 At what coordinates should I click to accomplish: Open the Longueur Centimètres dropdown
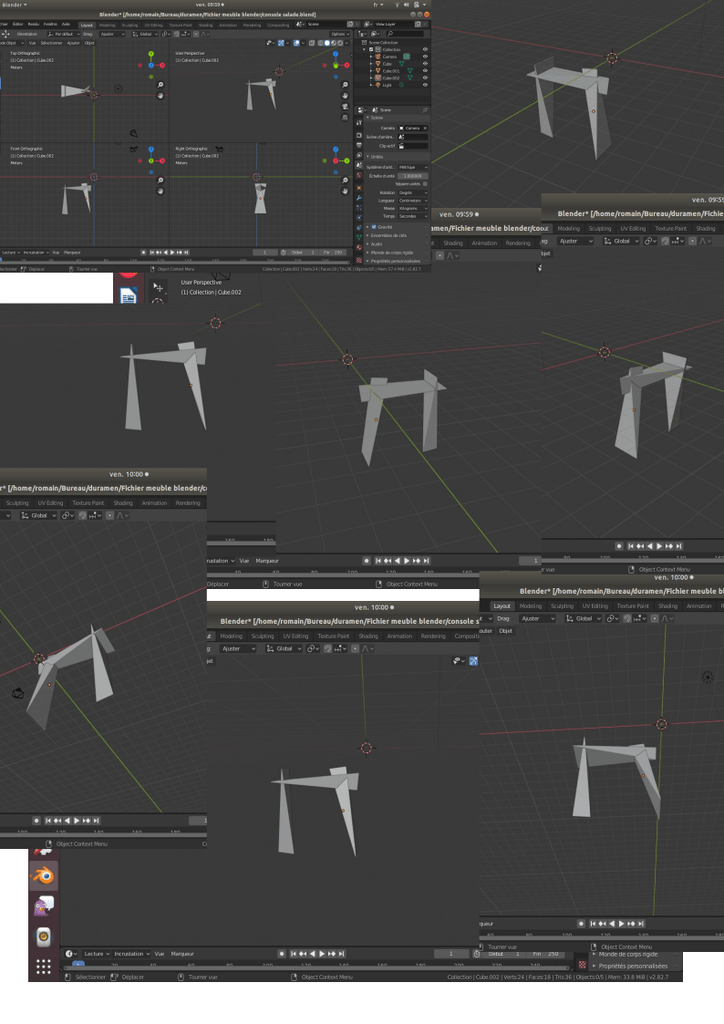[x=412, y=200]
